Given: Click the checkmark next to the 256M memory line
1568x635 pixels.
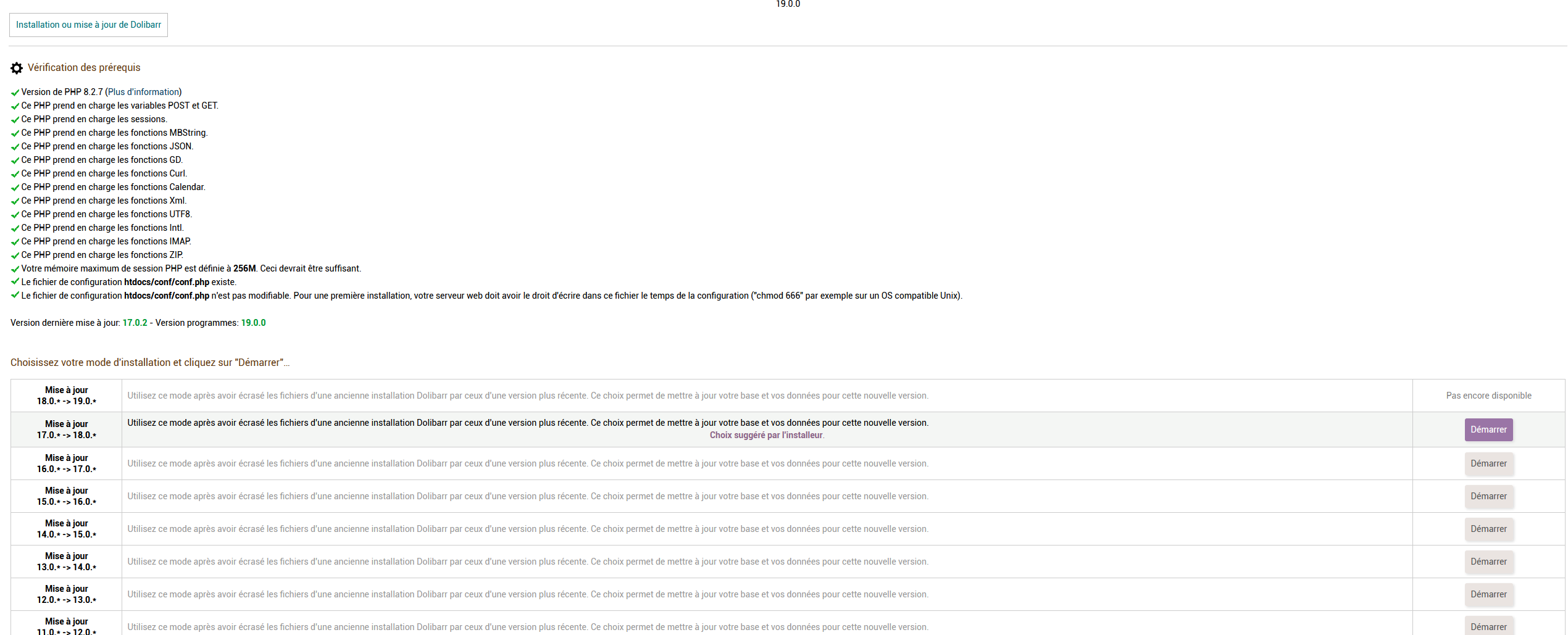Looking at the screenshot, I should click(15, 269).
